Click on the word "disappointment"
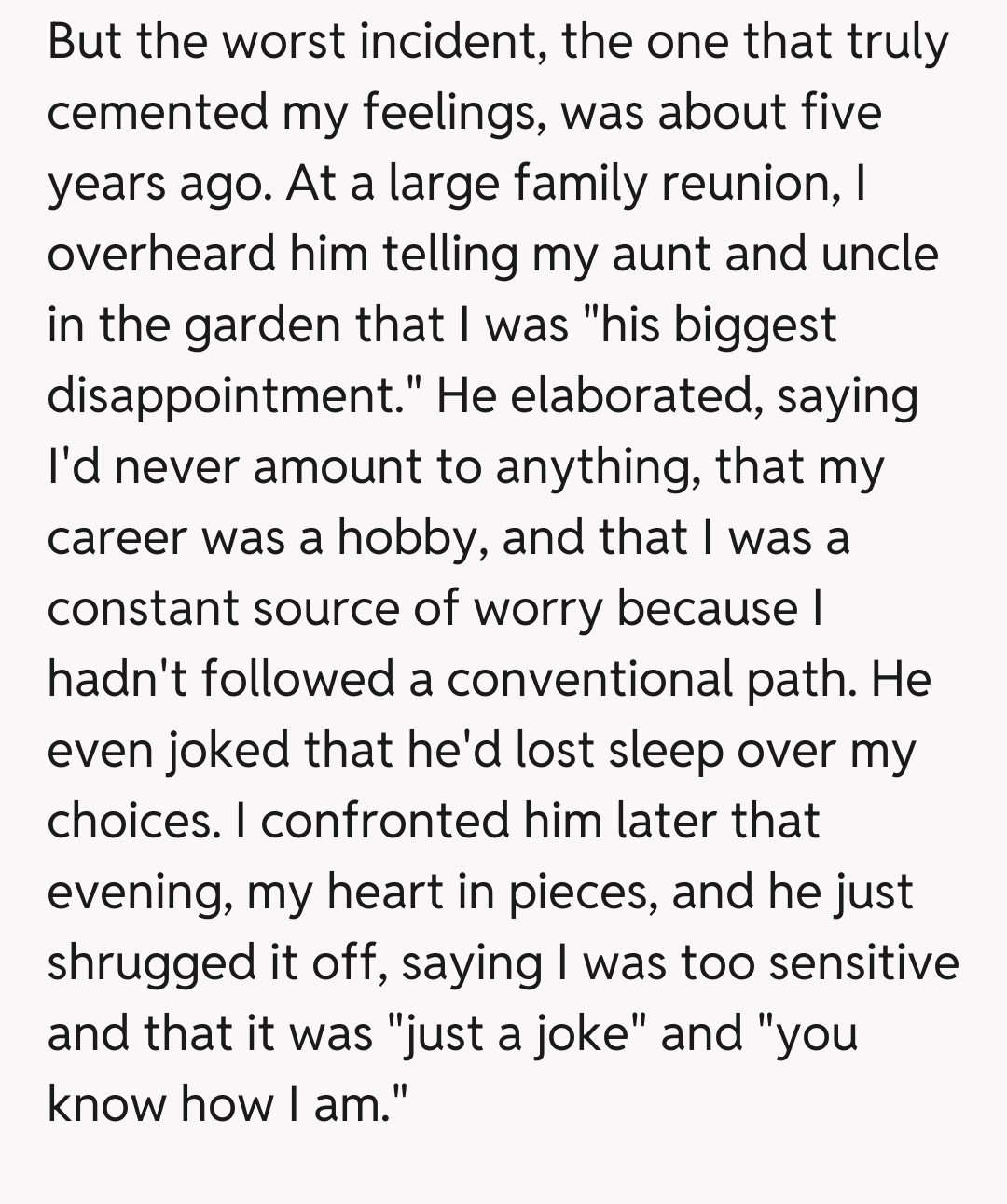Viewport: 1007px width, 1204px height. [222, 396]
